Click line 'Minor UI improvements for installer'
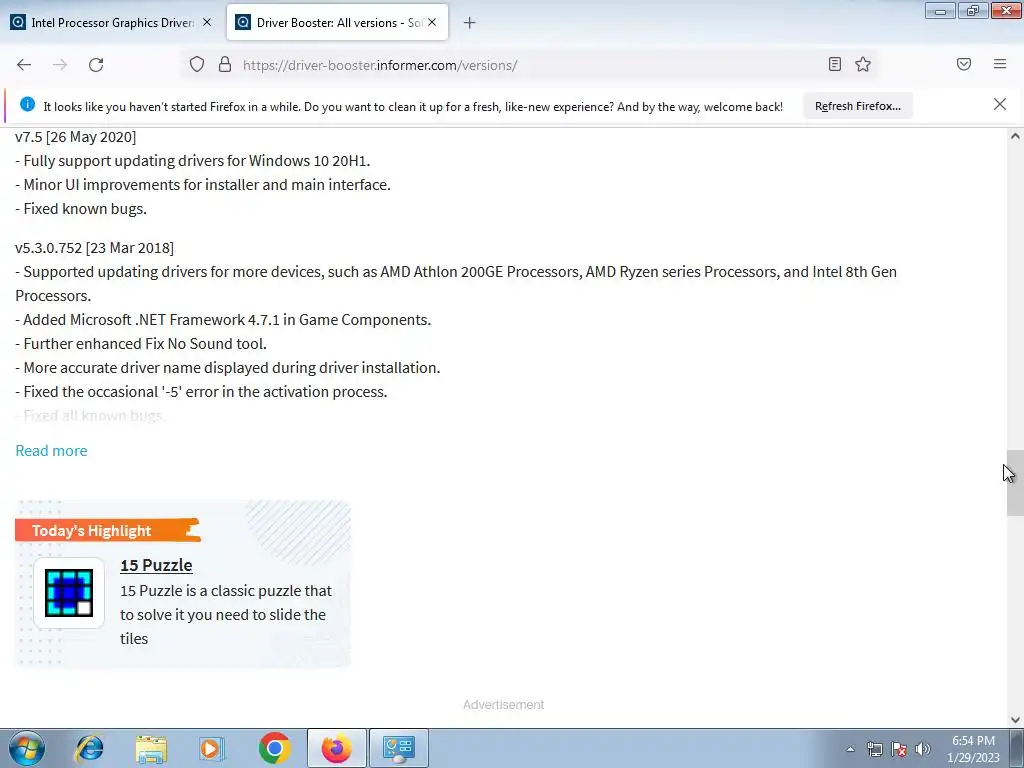 click(203, 185)
